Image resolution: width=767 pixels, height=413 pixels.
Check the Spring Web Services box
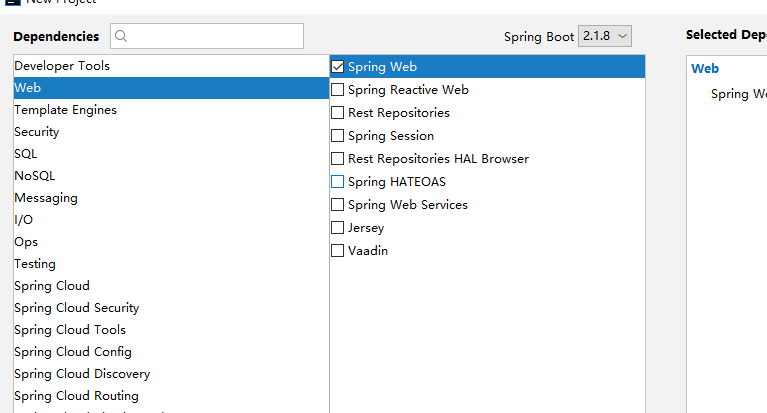pyautogui.click(x=338, y=205)
